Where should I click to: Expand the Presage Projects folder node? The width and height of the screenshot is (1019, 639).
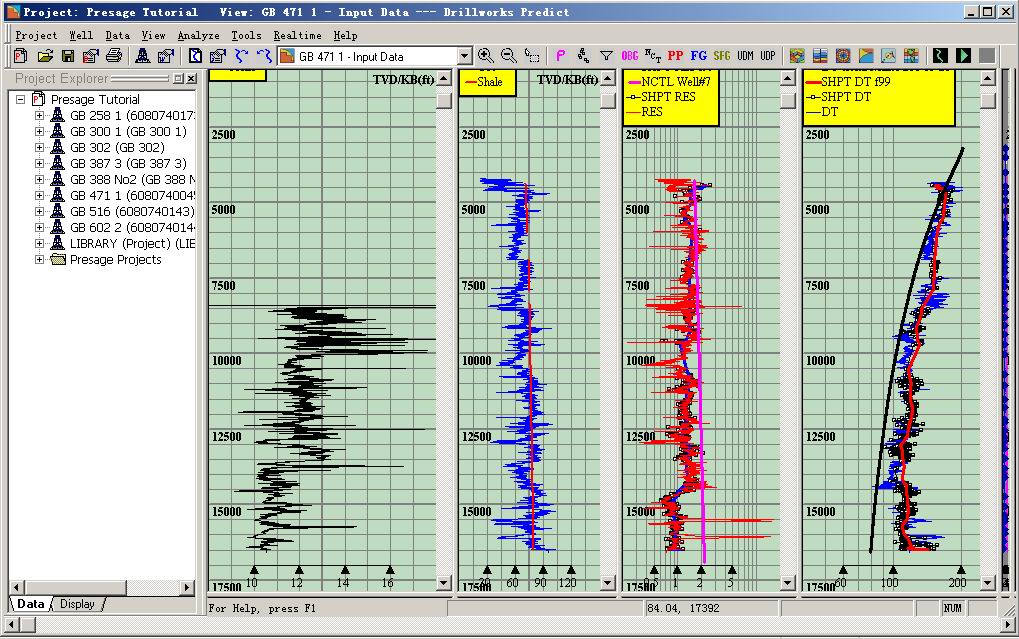(x=40, y=259)
